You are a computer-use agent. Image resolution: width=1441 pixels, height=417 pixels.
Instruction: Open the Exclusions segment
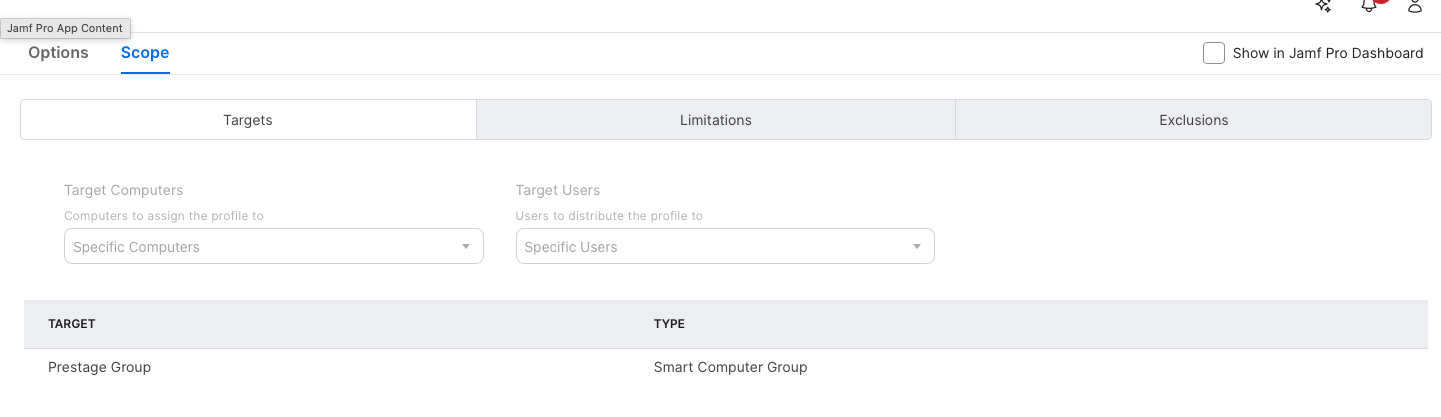(1193, 120)
